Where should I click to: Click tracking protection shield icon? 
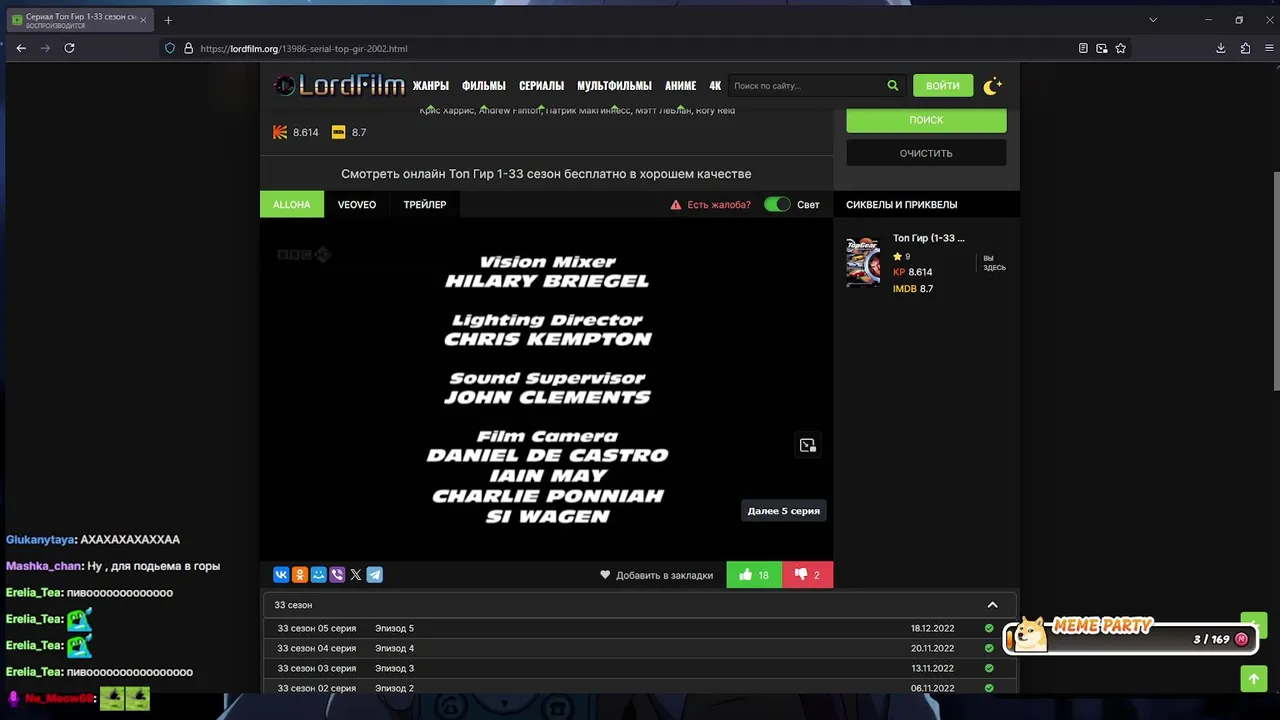(170, 48)
